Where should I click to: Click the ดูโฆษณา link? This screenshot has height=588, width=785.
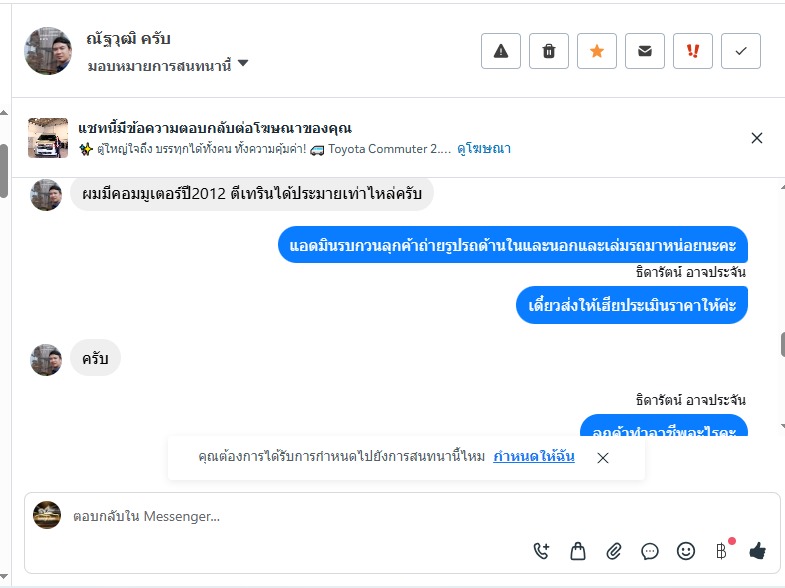coord(484,148)
